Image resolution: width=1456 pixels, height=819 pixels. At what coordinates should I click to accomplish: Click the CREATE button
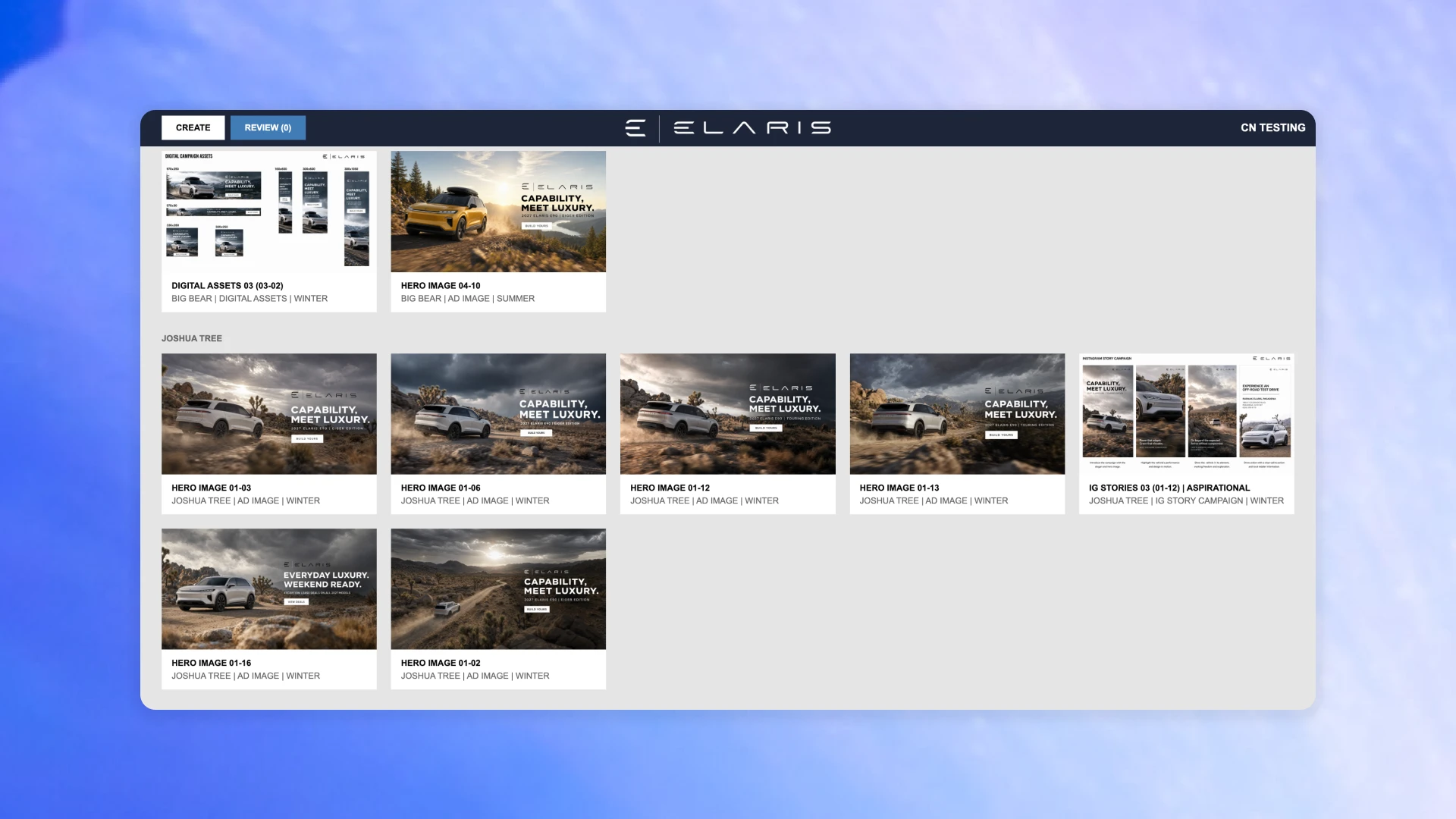point(193,127)
